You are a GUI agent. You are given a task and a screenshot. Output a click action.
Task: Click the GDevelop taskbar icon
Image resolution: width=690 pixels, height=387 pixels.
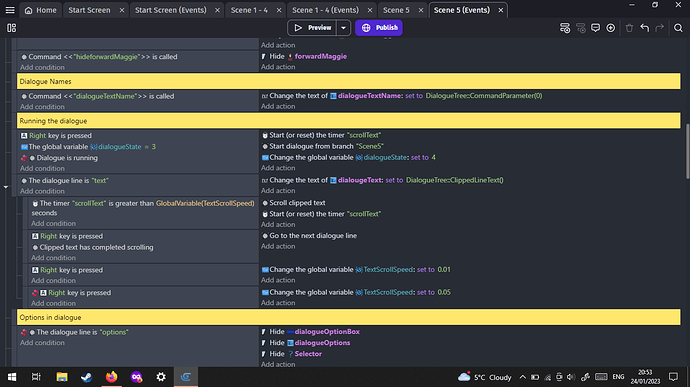click(186, 377)
